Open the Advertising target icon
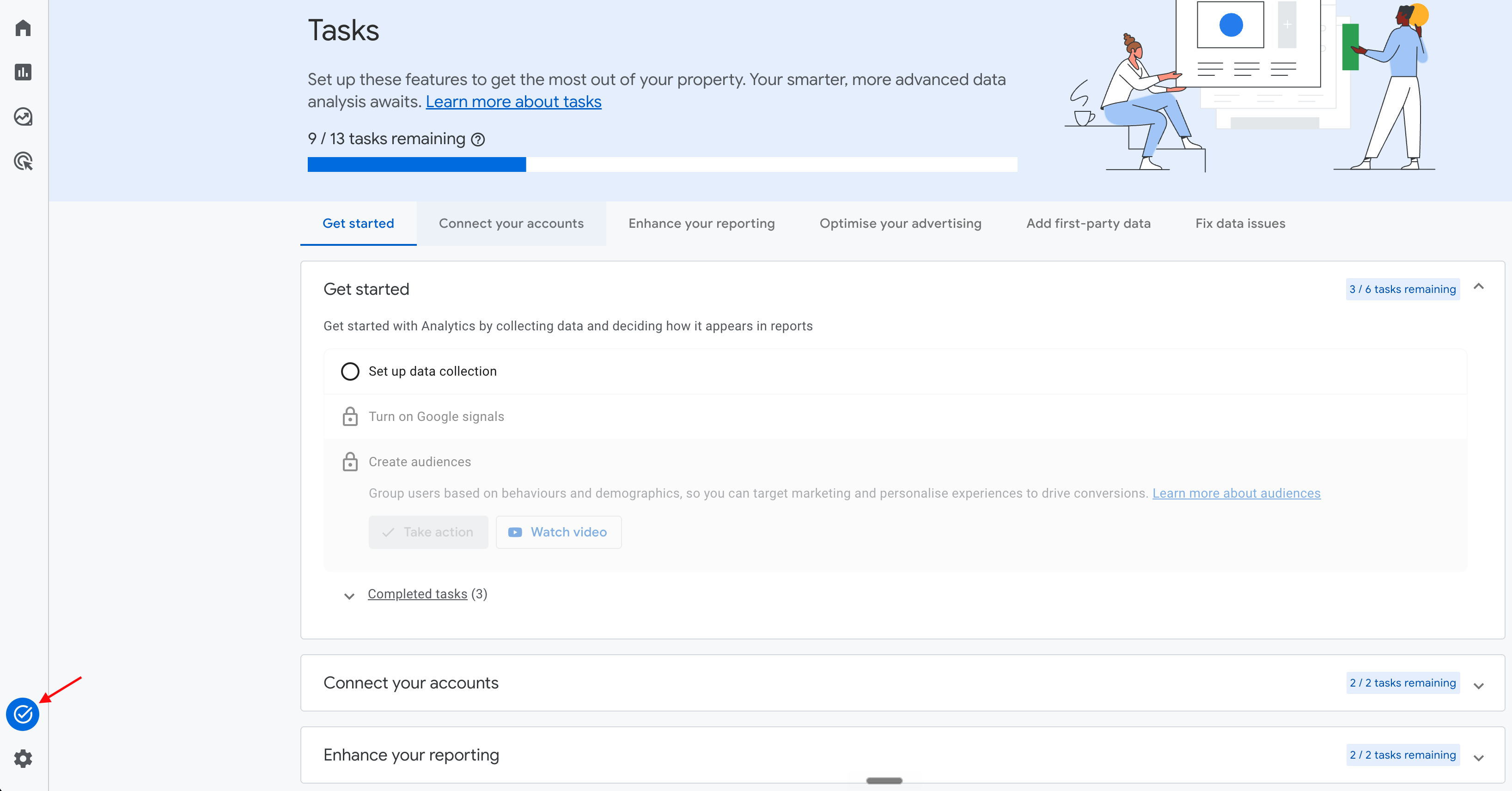Screen dimensions: 1512x791 tap(23, 161)
